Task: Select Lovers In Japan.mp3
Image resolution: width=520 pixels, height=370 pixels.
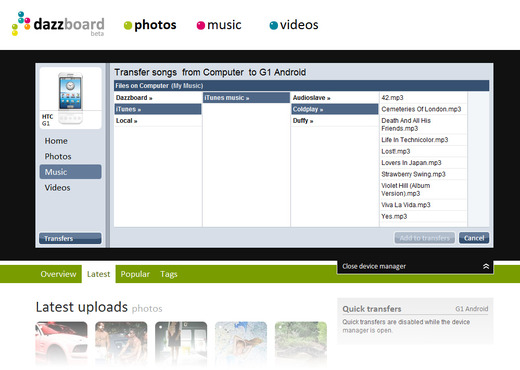Action: (423, 163)
